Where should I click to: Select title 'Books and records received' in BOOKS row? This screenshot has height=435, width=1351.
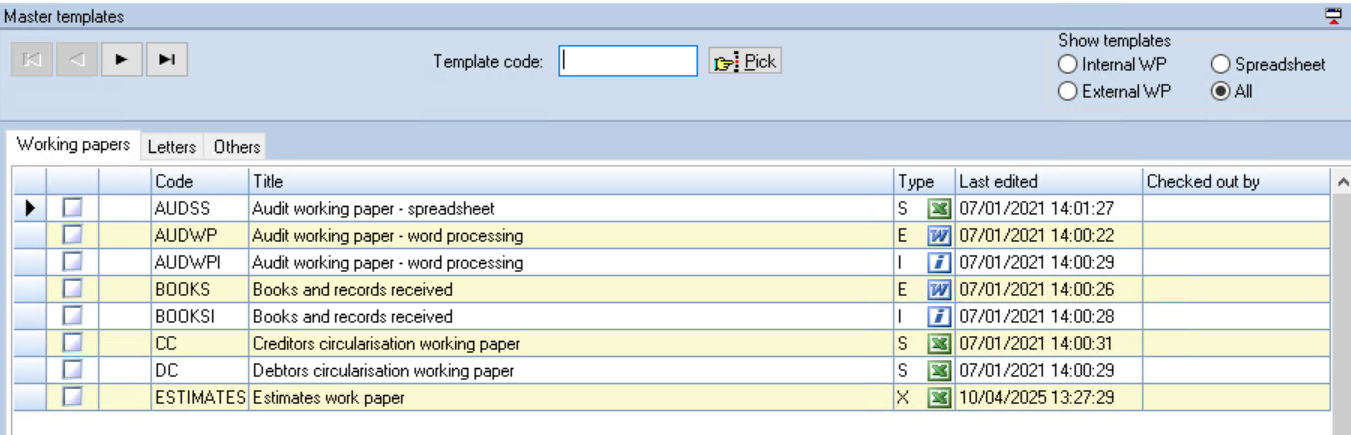point(352,290)
